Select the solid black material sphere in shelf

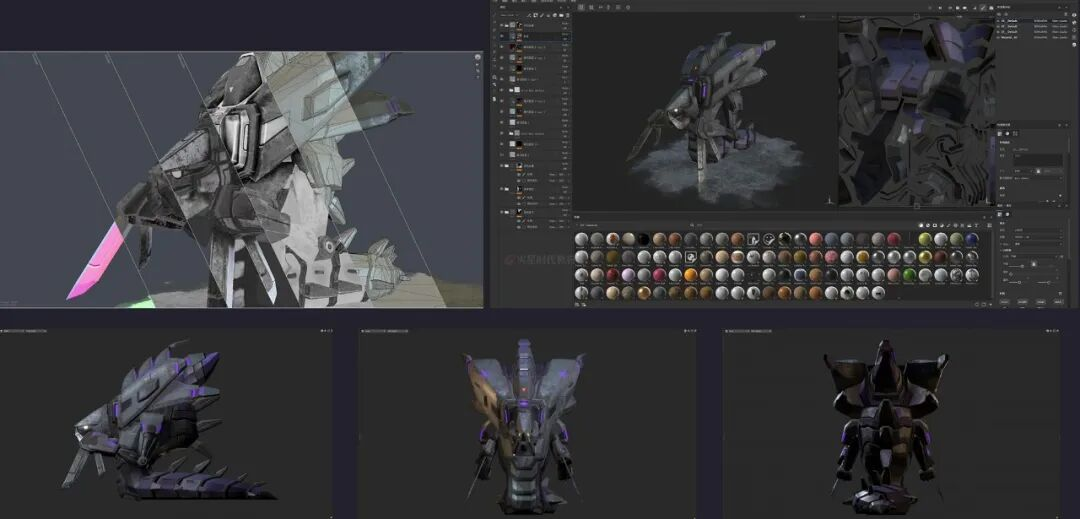click(645, 239)
